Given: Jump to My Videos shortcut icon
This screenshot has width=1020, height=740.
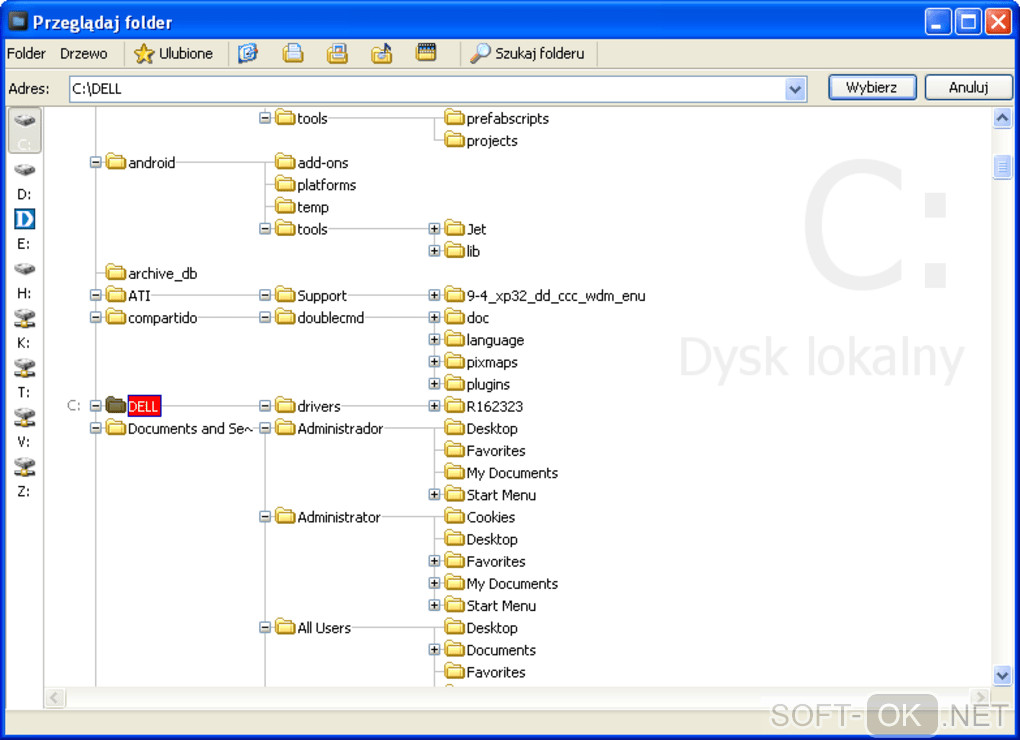Looking at the screenshot, I should pos(426,53).
